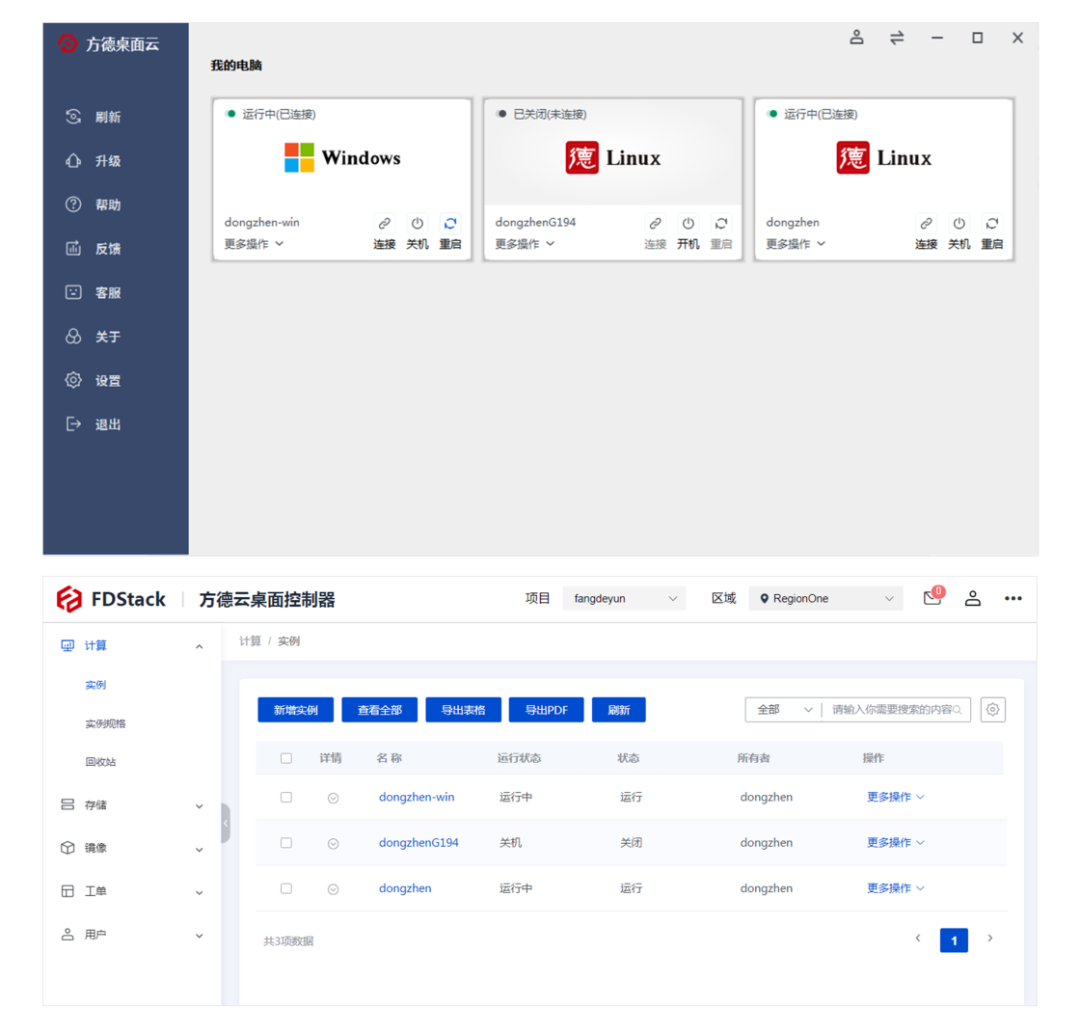Image resolution: width=1080 pixels, height=1034 pixels.
Task: Click the 查看全部 button
Action: (x=380, y=710)
